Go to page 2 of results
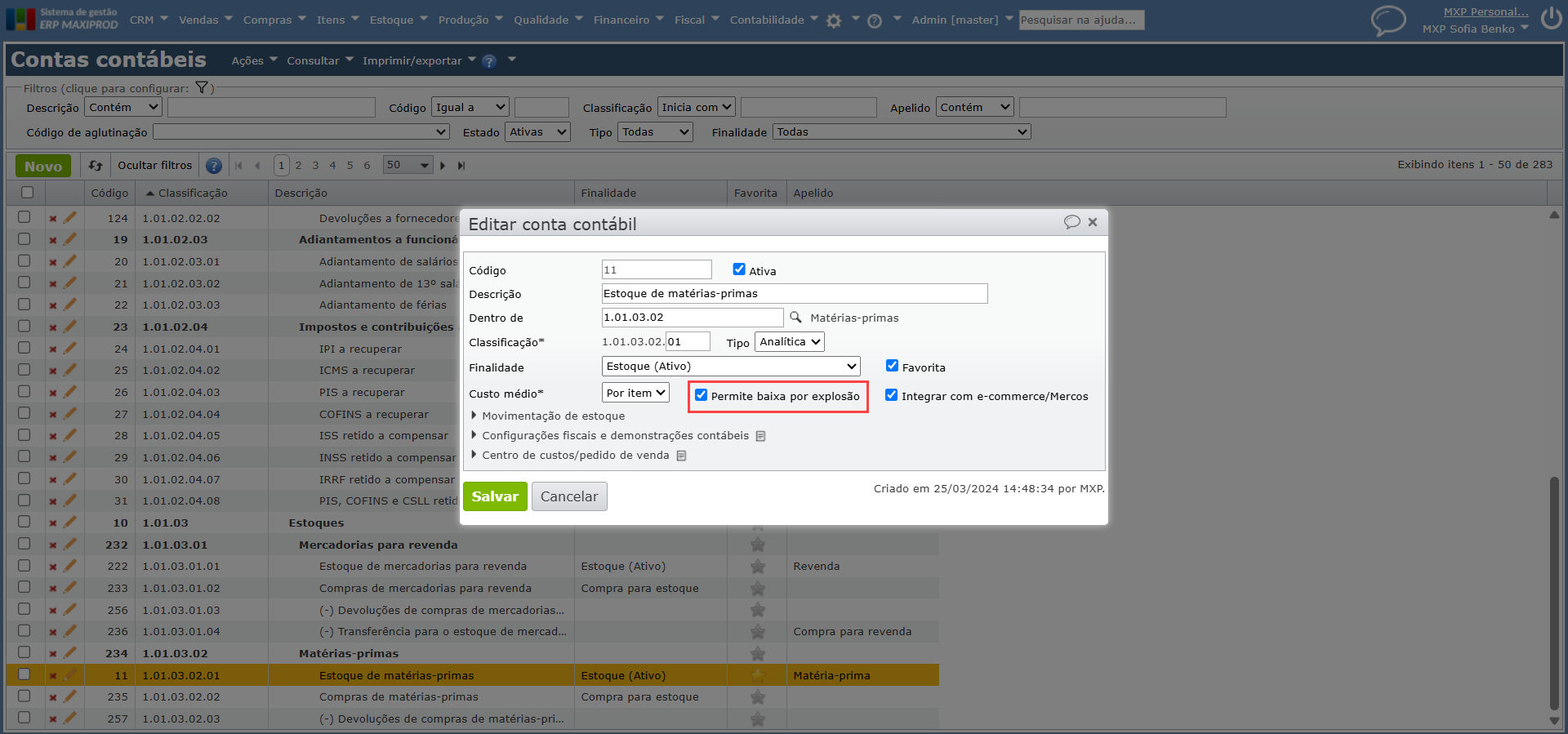This screenshot has width=1568, height=734. point(299,166)
